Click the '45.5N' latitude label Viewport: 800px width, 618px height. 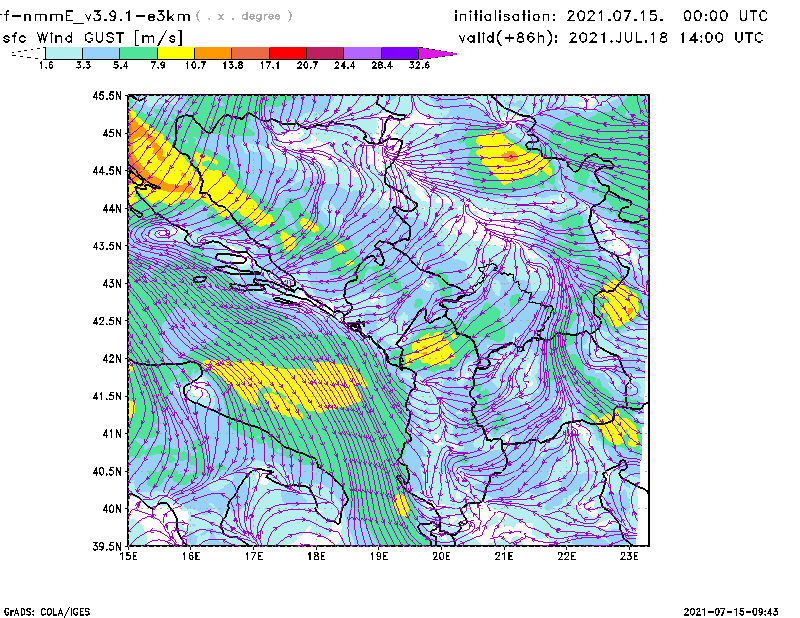[107, 95]
